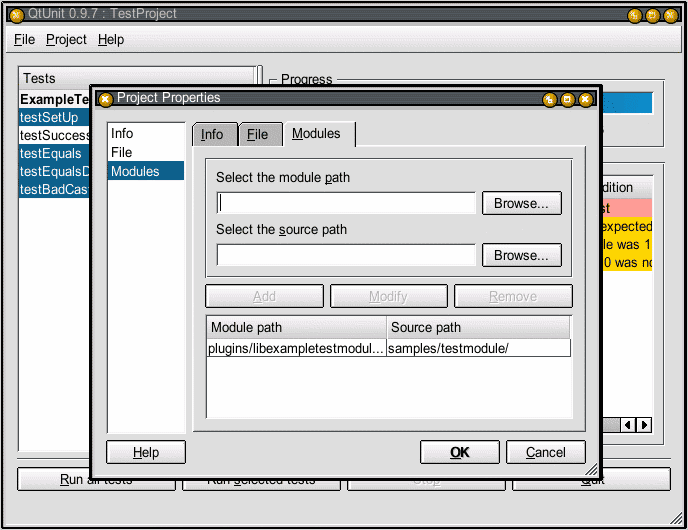Close the Project Properties dialog

tap(585, 100)
